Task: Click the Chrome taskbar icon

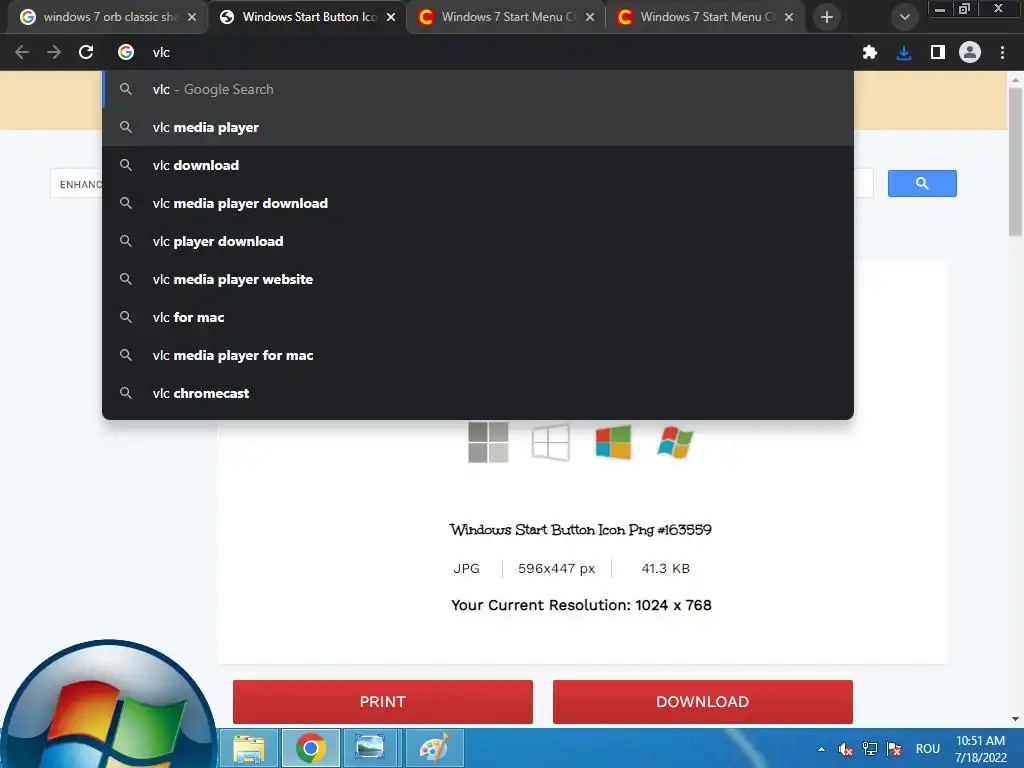Action: click(x=311, y=748)
